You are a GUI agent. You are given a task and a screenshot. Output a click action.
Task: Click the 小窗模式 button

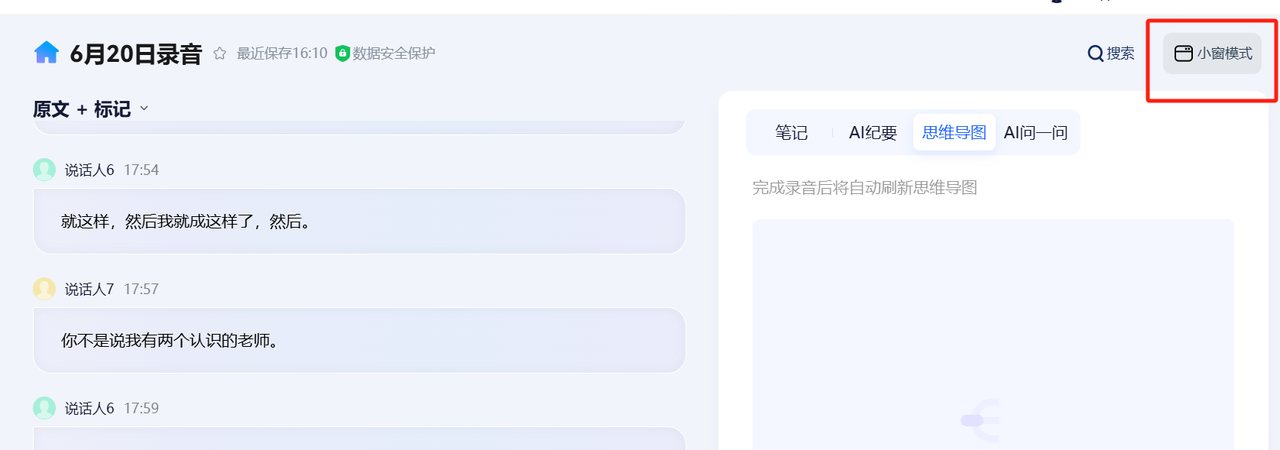coord(1212,54)
